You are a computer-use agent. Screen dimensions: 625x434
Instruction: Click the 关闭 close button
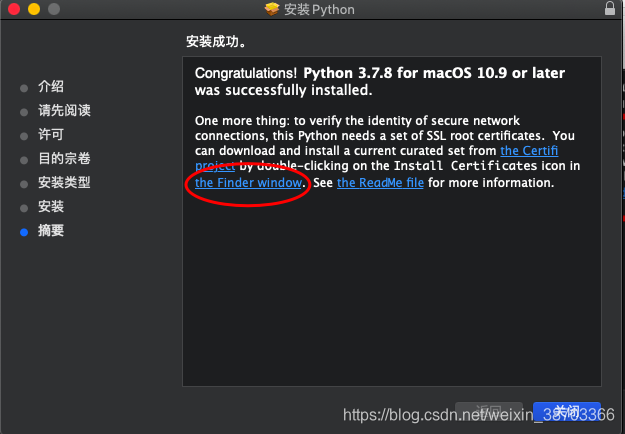point(566,411)
